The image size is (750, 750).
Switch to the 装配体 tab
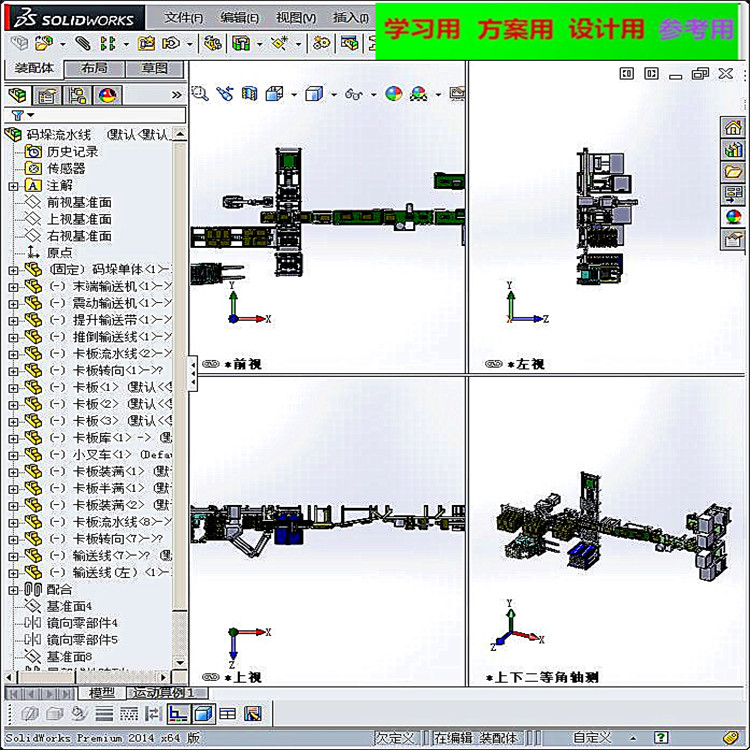[x=33, y=68]
